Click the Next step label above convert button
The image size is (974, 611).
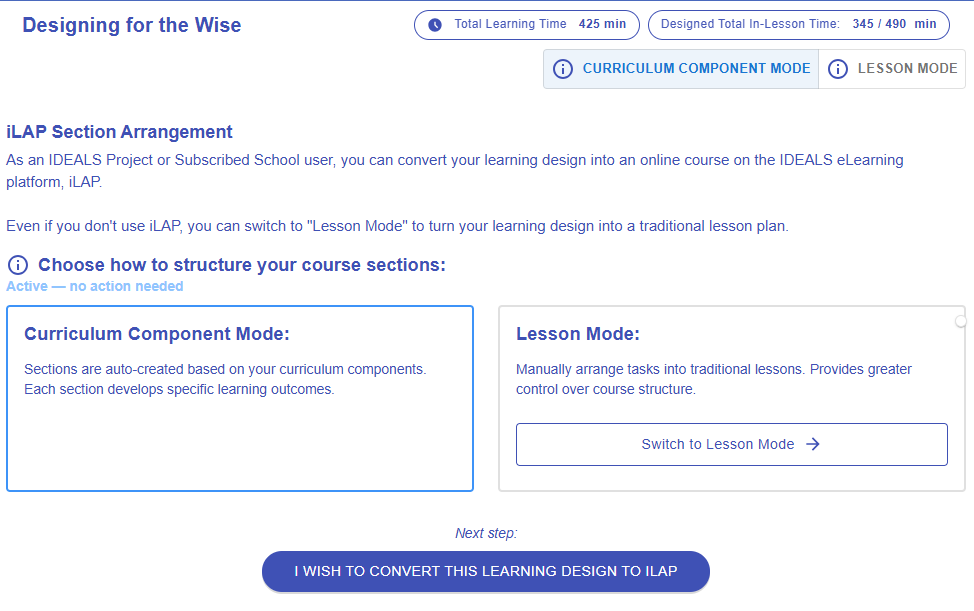tap(486, 533)
